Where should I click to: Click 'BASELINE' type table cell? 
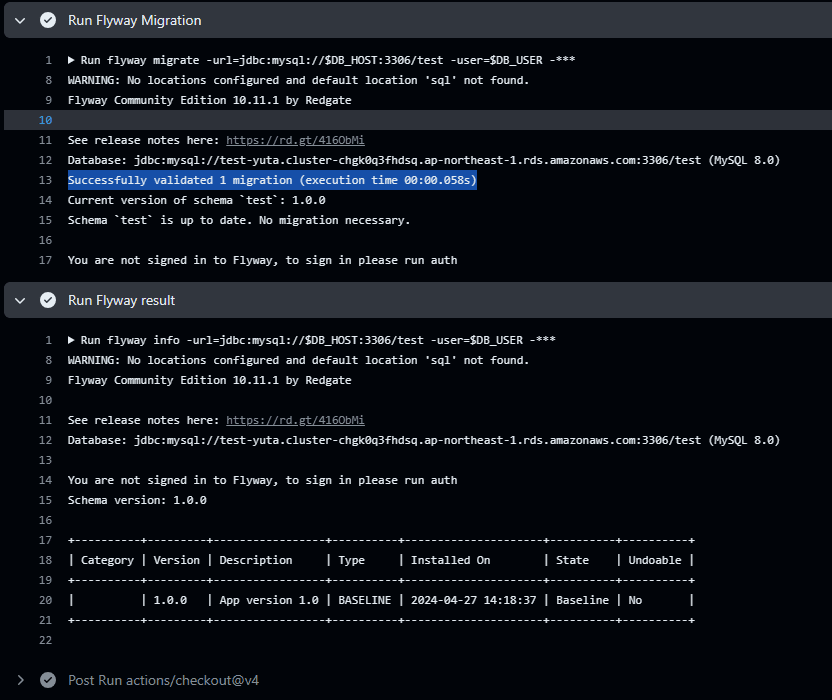tap(365, 600)
